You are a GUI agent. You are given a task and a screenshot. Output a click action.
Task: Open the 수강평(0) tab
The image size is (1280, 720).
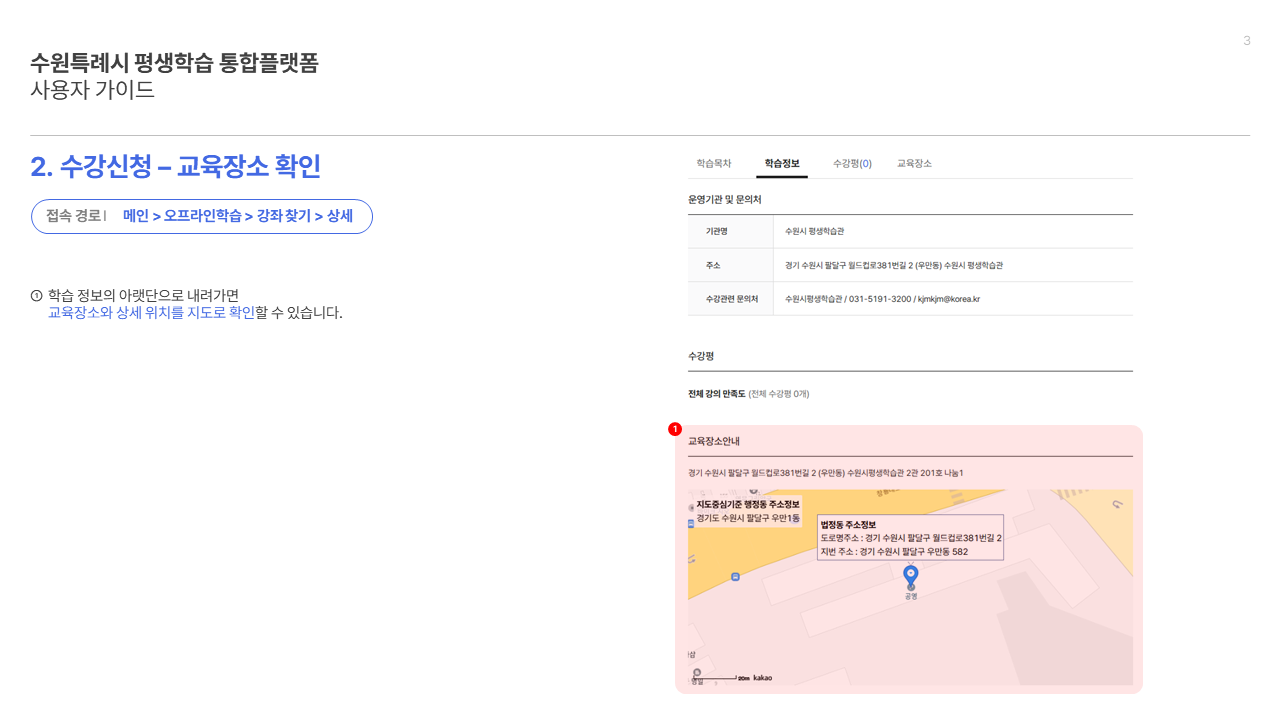pos(852,163)
